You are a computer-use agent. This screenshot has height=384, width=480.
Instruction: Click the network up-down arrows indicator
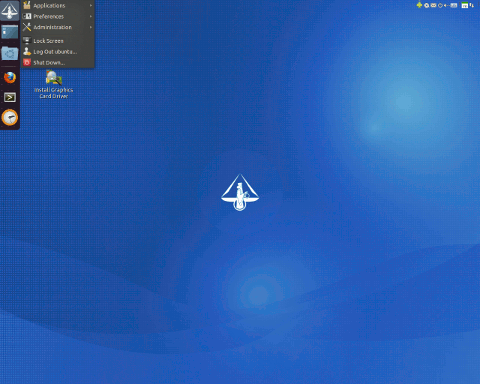[x=472, y=5]
